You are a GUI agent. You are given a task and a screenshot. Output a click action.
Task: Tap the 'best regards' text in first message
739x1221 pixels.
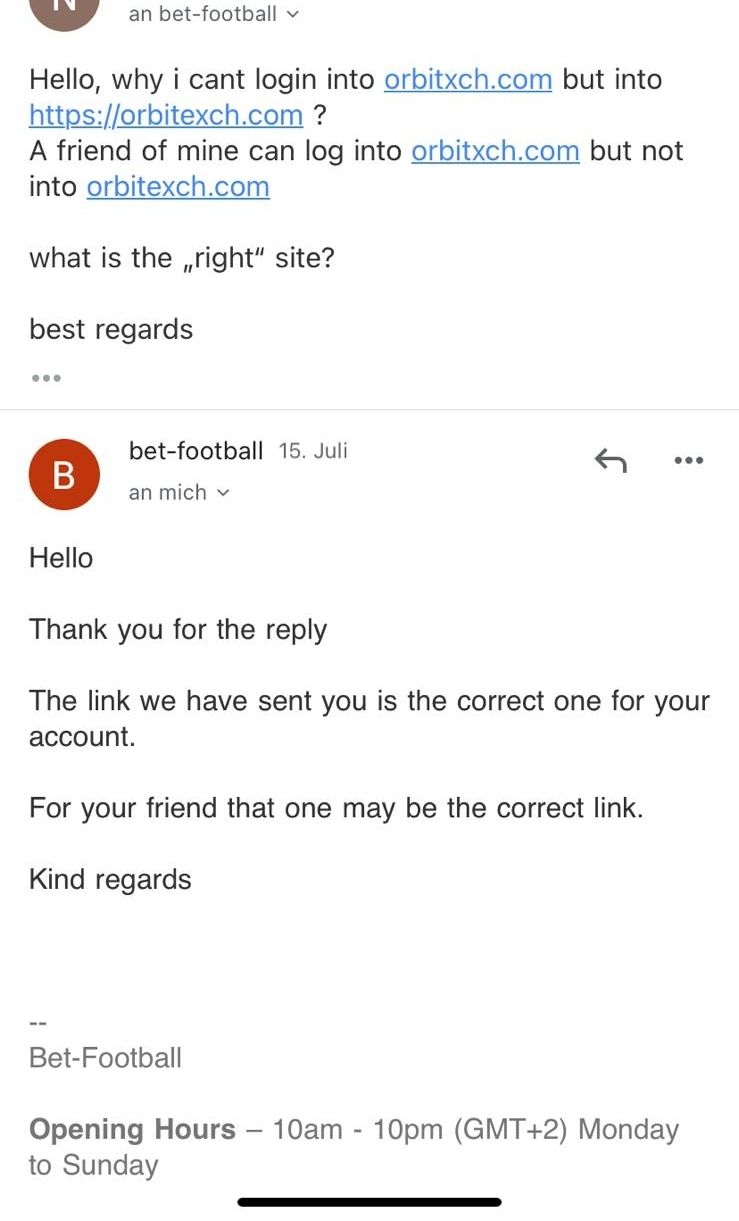pyautogui.click(x=111, y=330)
